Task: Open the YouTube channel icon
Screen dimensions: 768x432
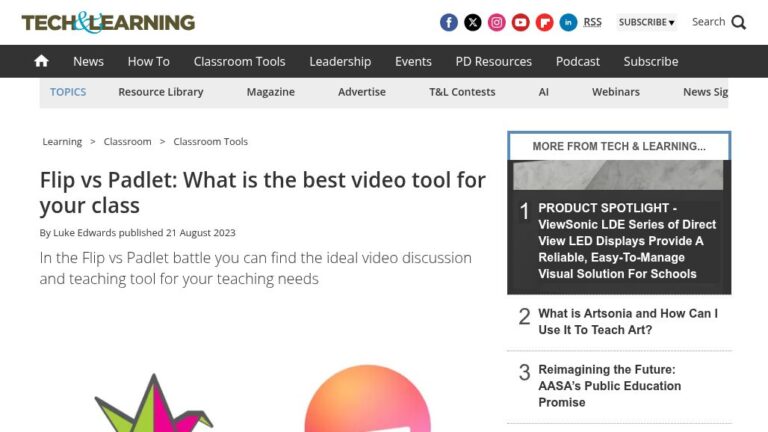Action: (x=521, y=23)
